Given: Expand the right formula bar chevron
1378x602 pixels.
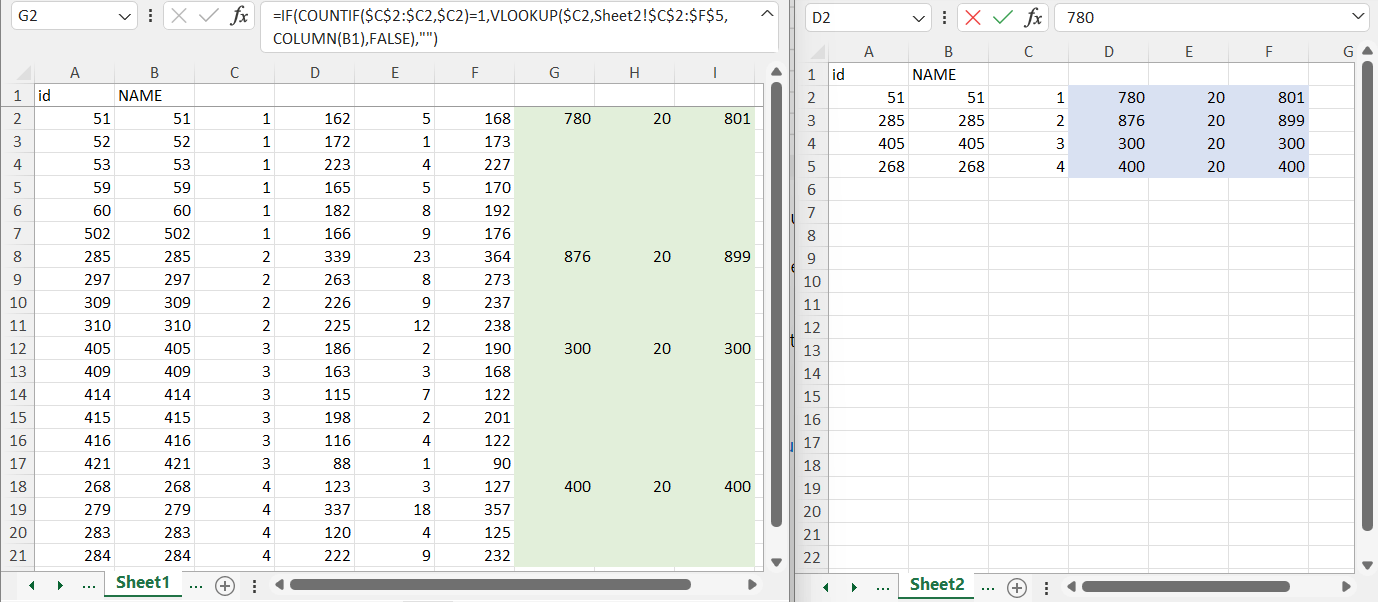Looking at the screenshot, I should coord(1358,17).
